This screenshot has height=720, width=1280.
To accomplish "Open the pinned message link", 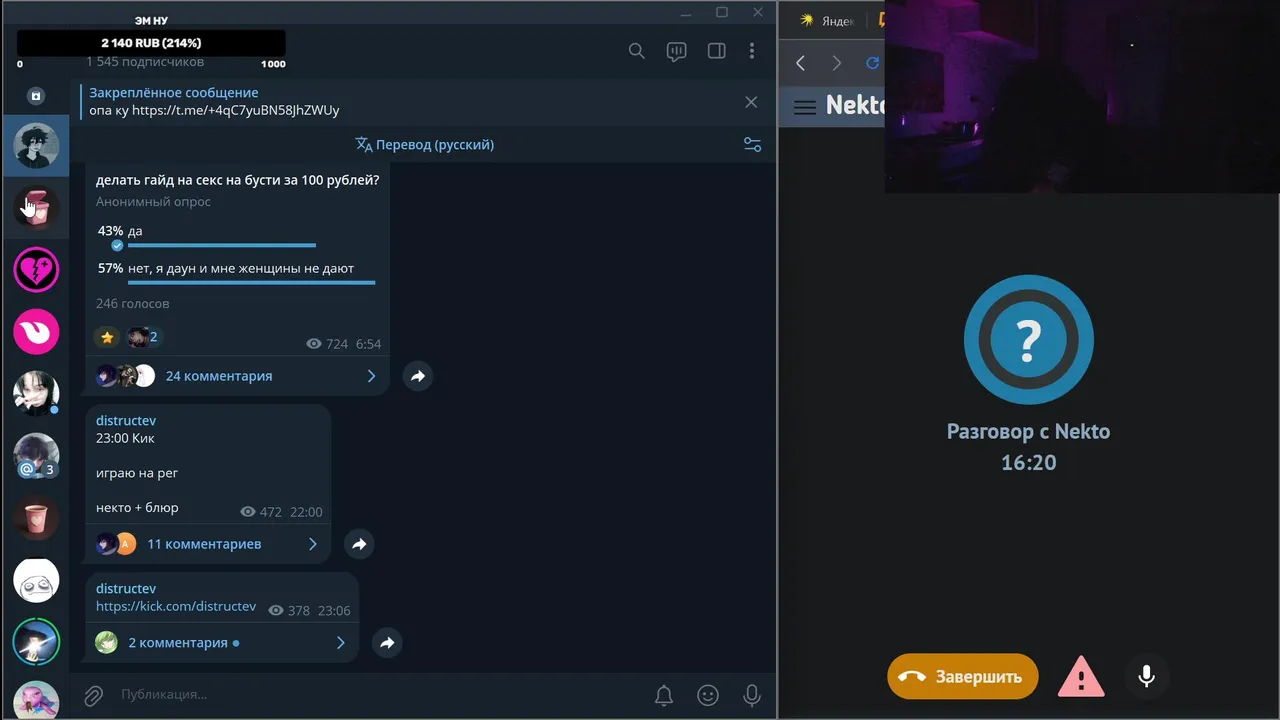I will click(x=236, y=110).
